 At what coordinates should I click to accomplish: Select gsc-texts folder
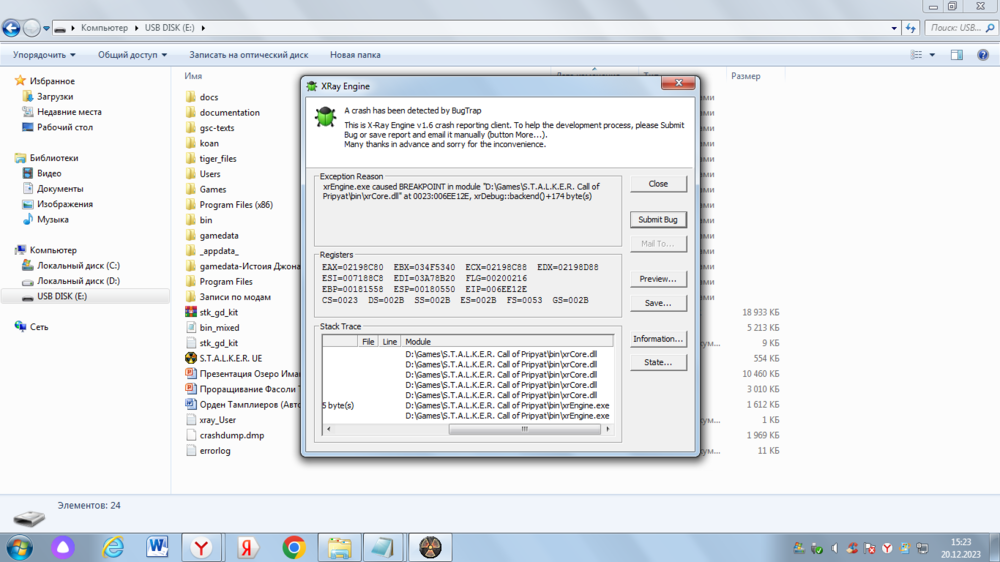(x=217, y=128)
